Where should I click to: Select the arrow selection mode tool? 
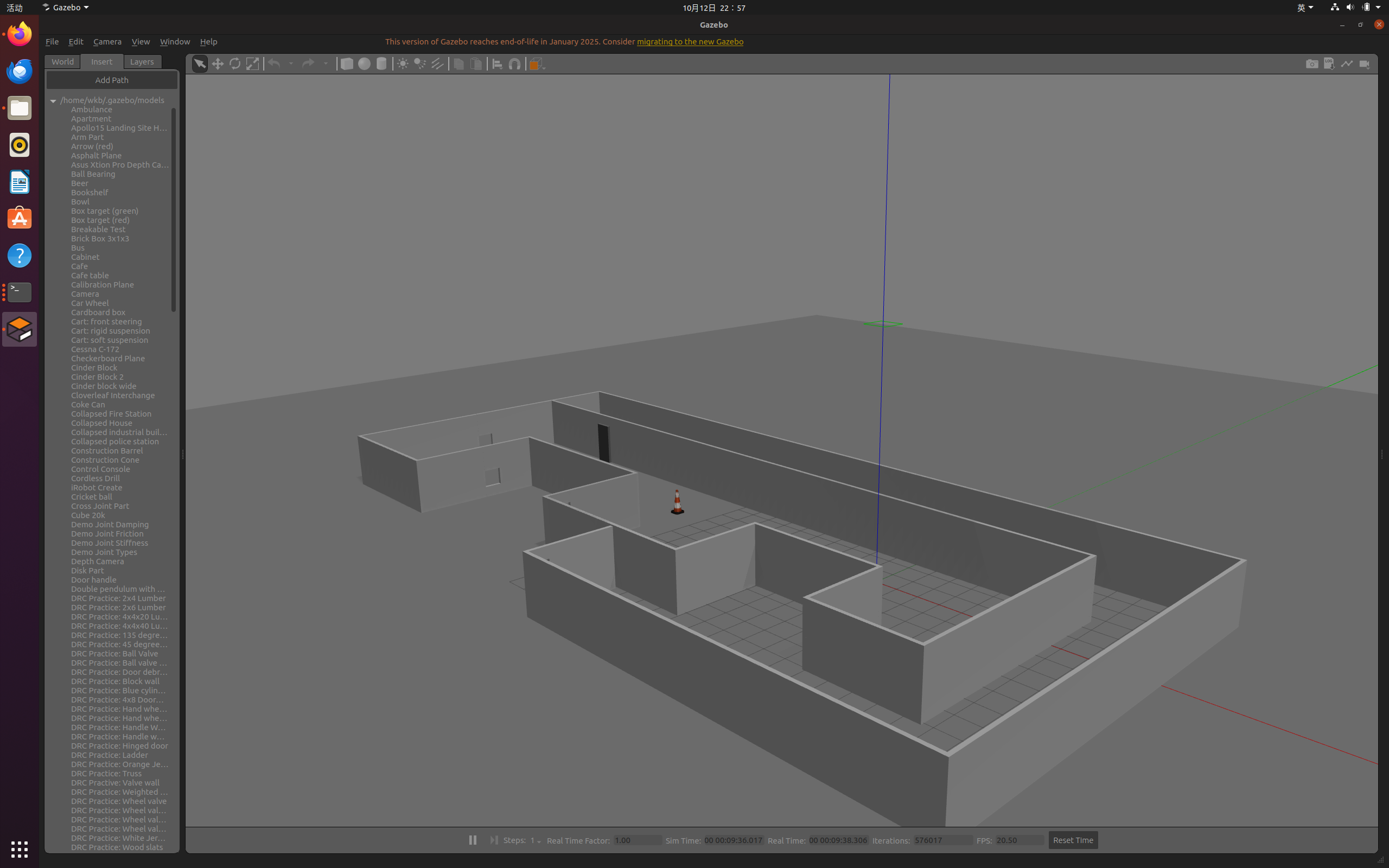point(200,63)
